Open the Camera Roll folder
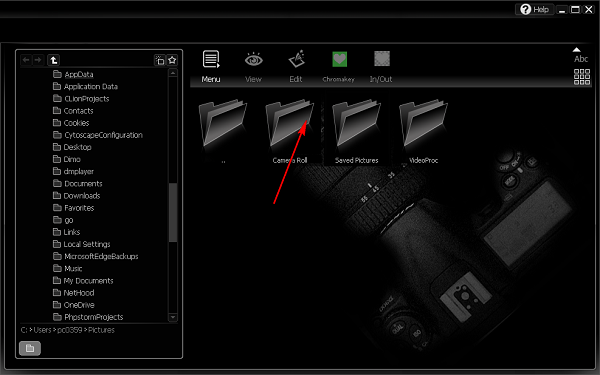This screenshot has width=600, height=375. (x=290, y=131)
